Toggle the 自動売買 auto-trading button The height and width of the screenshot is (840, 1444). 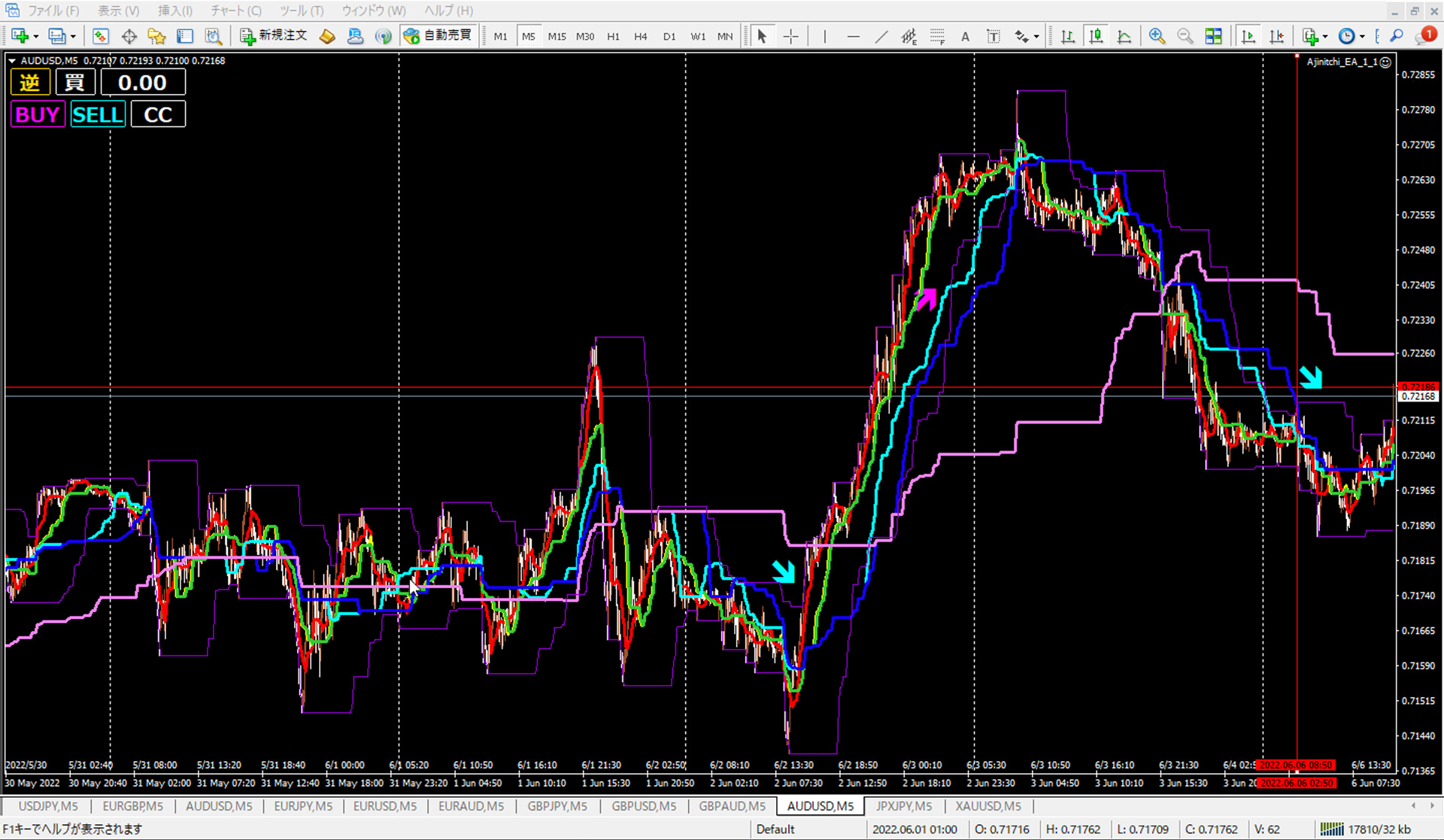point(438,35)
